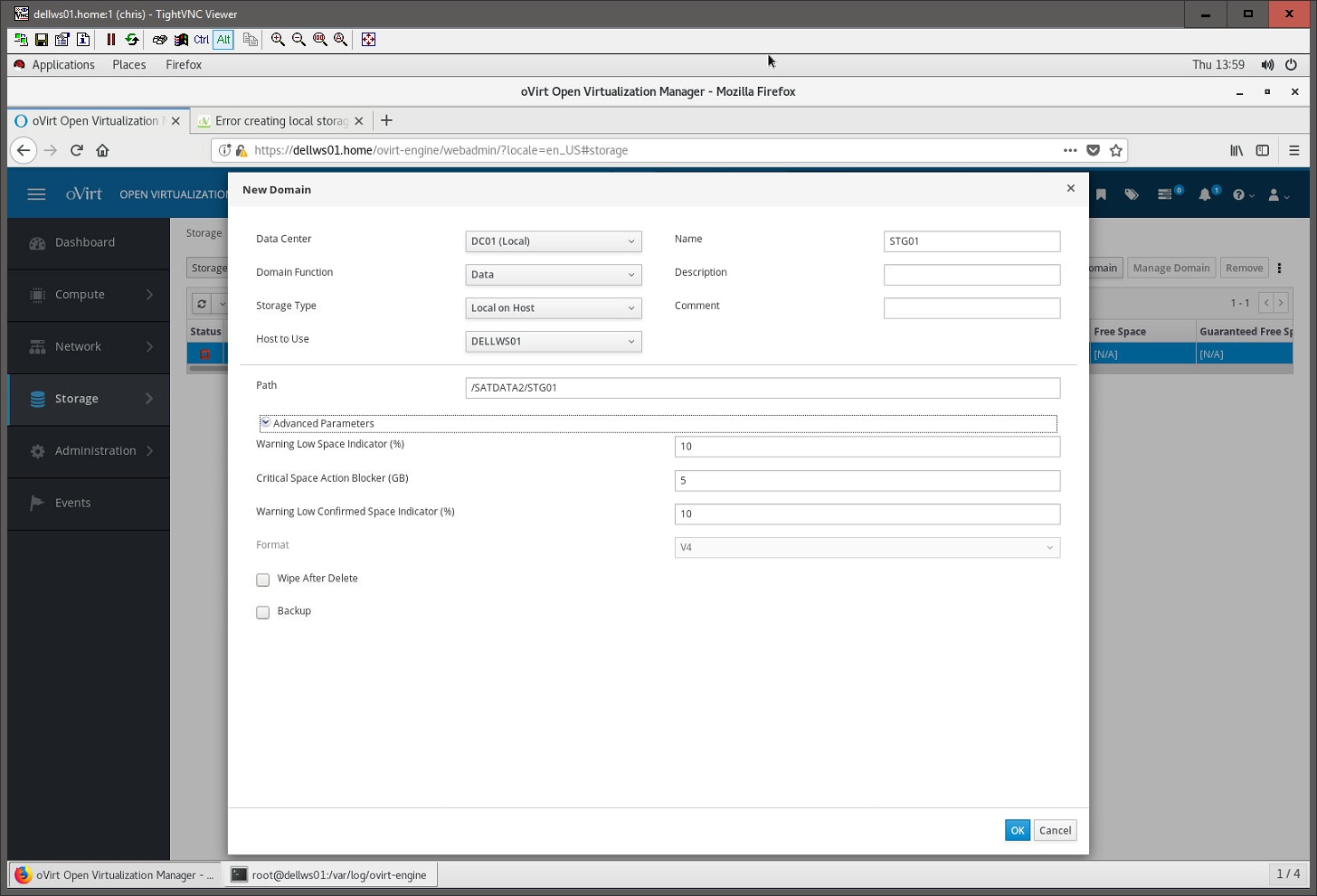
Task: Click the Path input field
Action: click(x=762, y=388)
